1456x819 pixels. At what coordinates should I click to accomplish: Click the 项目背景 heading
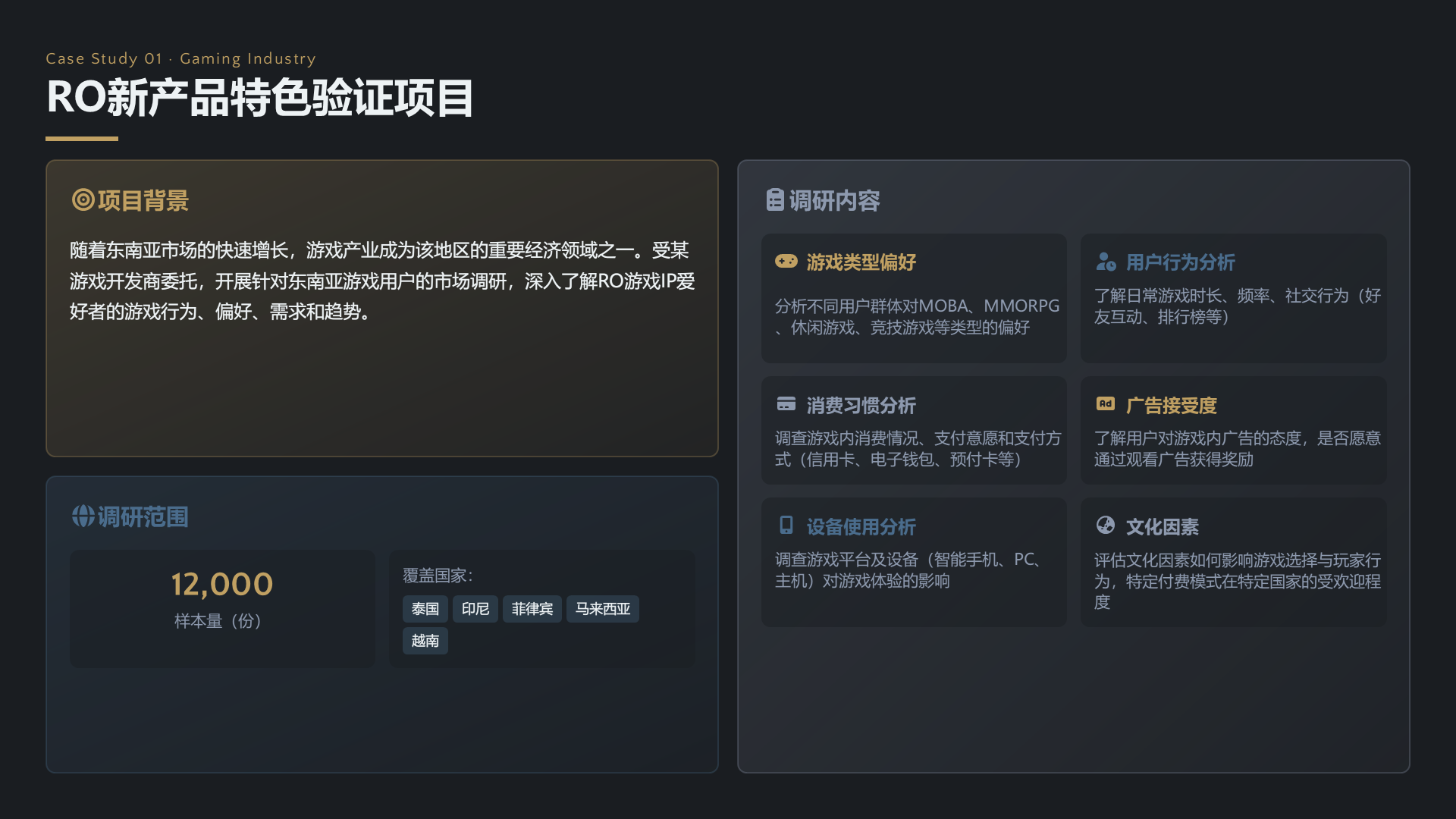pyautogui.click(x=143, y=200)
